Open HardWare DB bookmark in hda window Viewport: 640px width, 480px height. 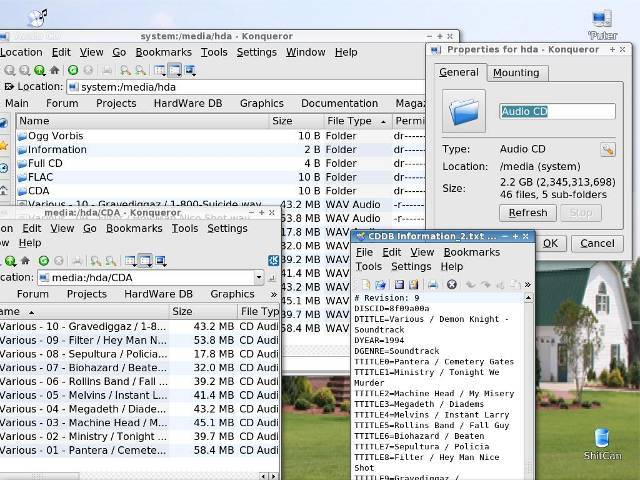(188, 103)
